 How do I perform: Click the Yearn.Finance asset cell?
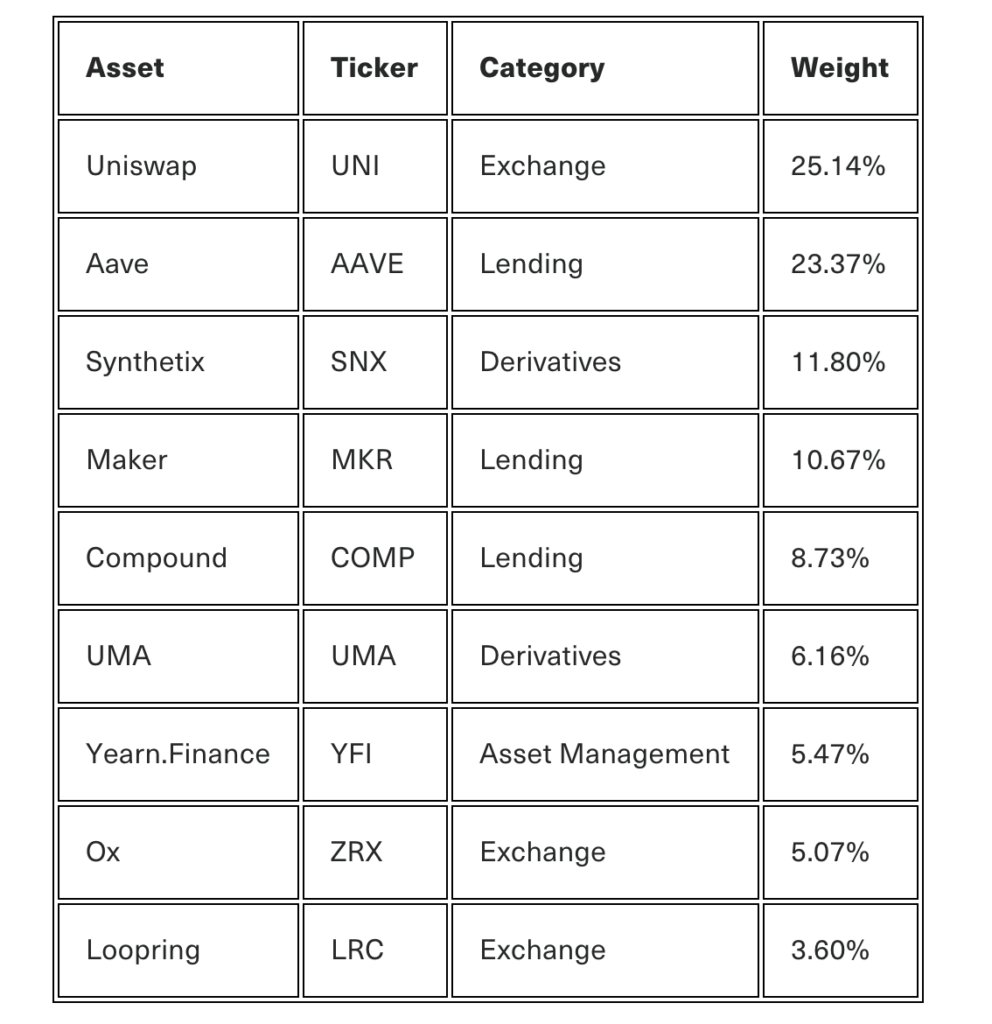178,754
